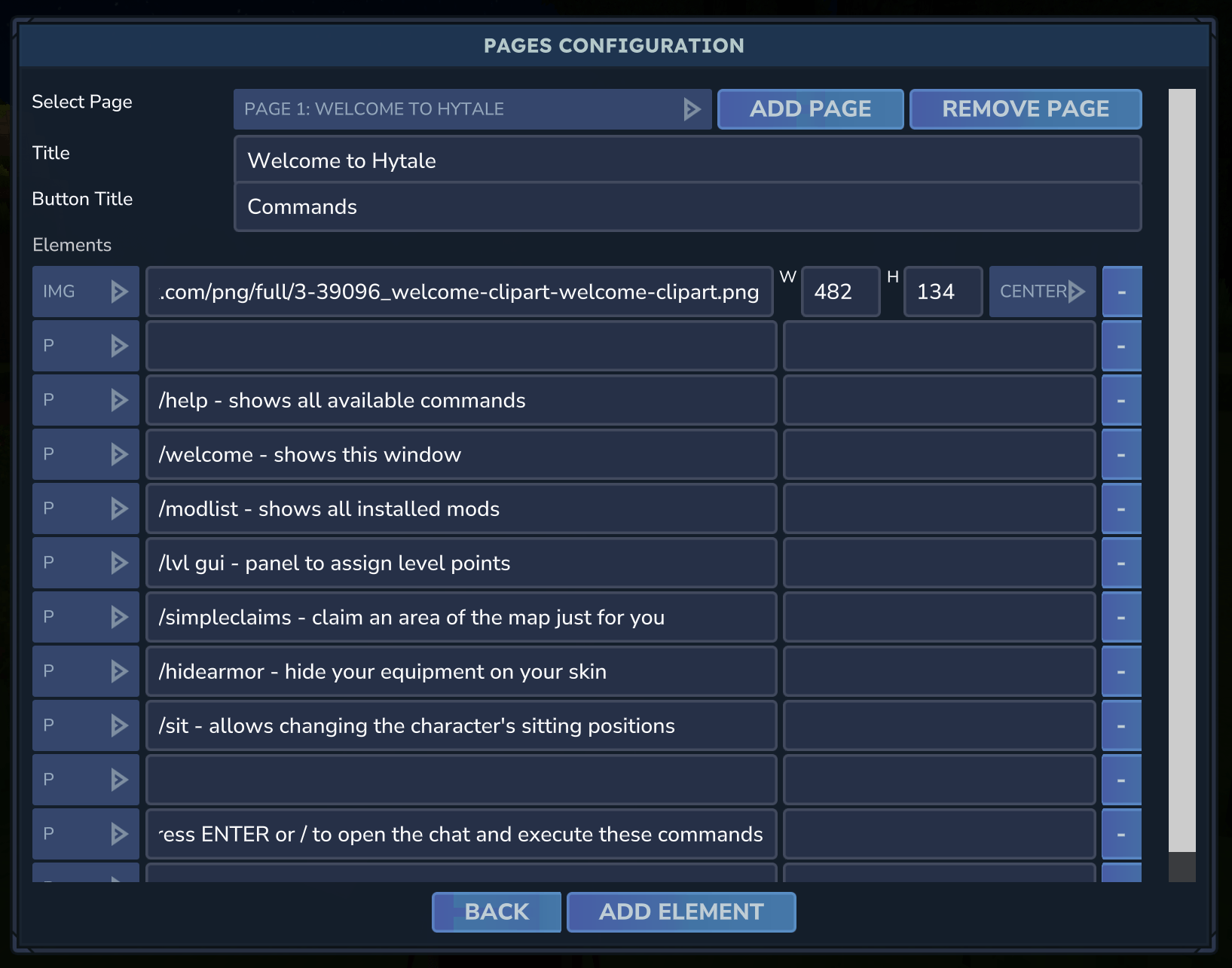Focus the Title text field
The height and width of the screenshot is (968, 1232).
click(x=687, y=160)
